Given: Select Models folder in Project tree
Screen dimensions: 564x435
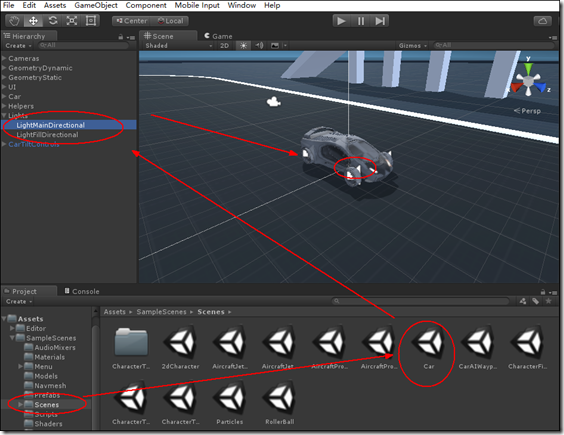Looking at the screenshot, I should click(x=46, y=376).
